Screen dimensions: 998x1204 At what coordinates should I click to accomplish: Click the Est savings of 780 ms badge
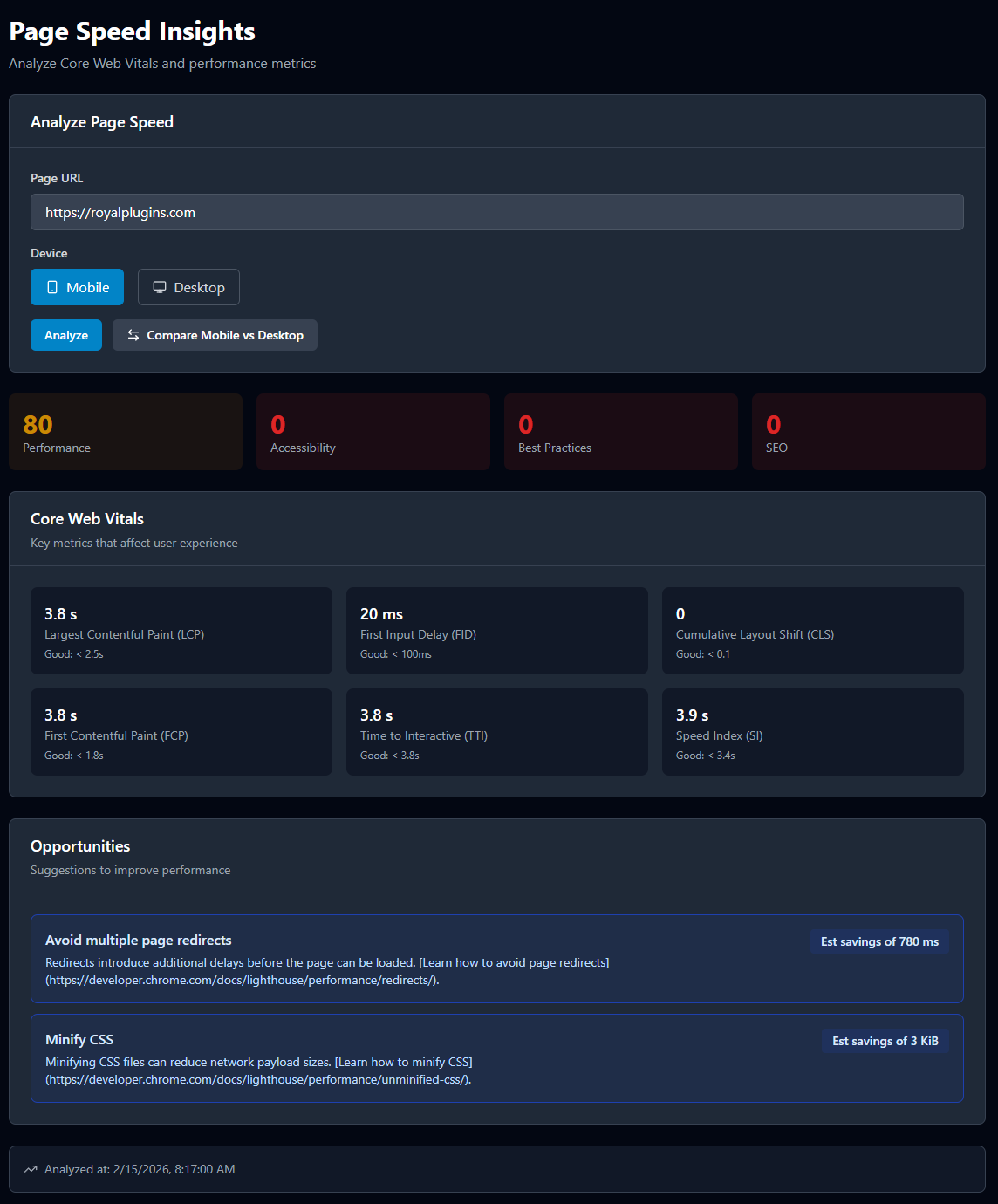click(879, 941)
